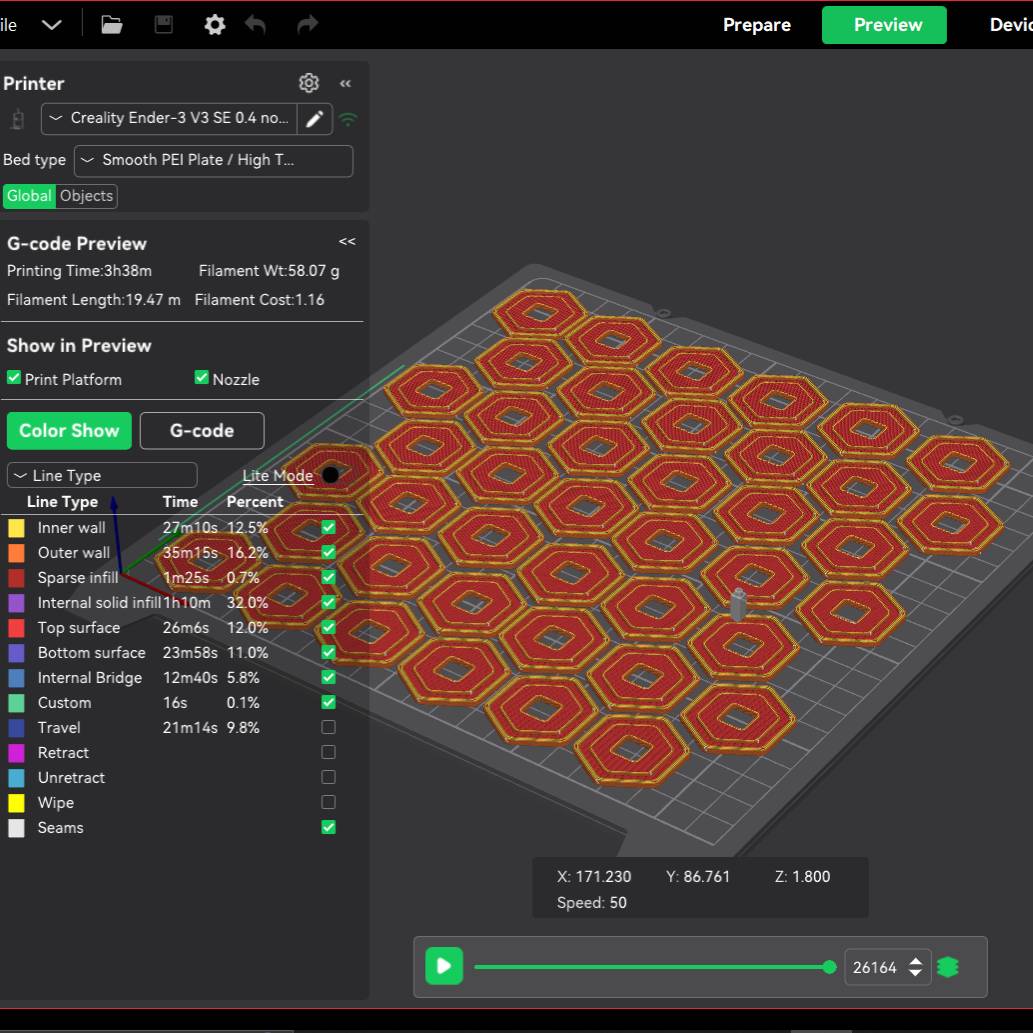Screen dimensions: 1033x1033
Task: Click the Top surface red color swatch
Action: click(x=16, y=628)
